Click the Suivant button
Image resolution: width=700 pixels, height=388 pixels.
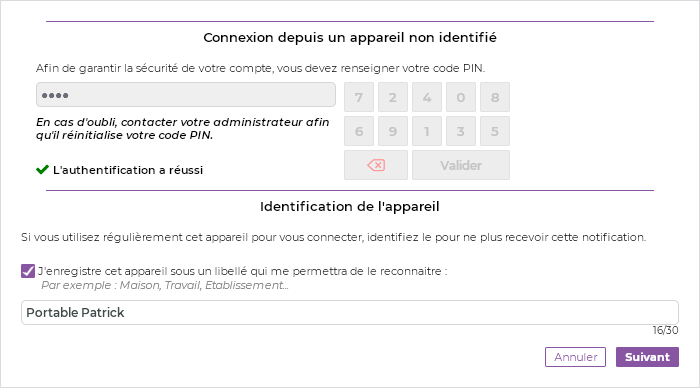(647, 357)
